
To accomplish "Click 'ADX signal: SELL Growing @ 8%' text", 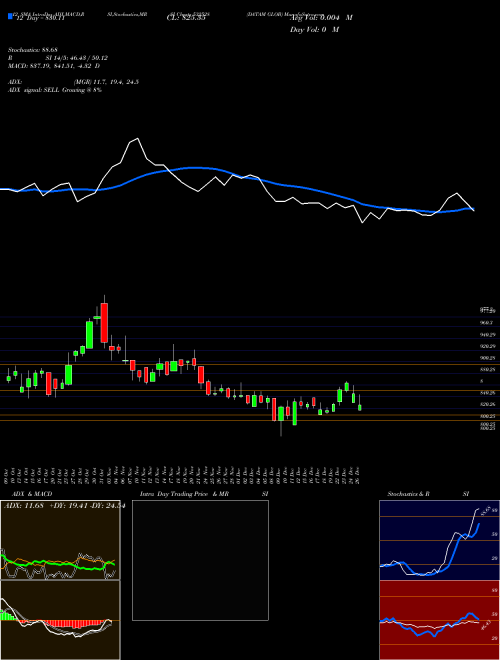I will (55, 90).
